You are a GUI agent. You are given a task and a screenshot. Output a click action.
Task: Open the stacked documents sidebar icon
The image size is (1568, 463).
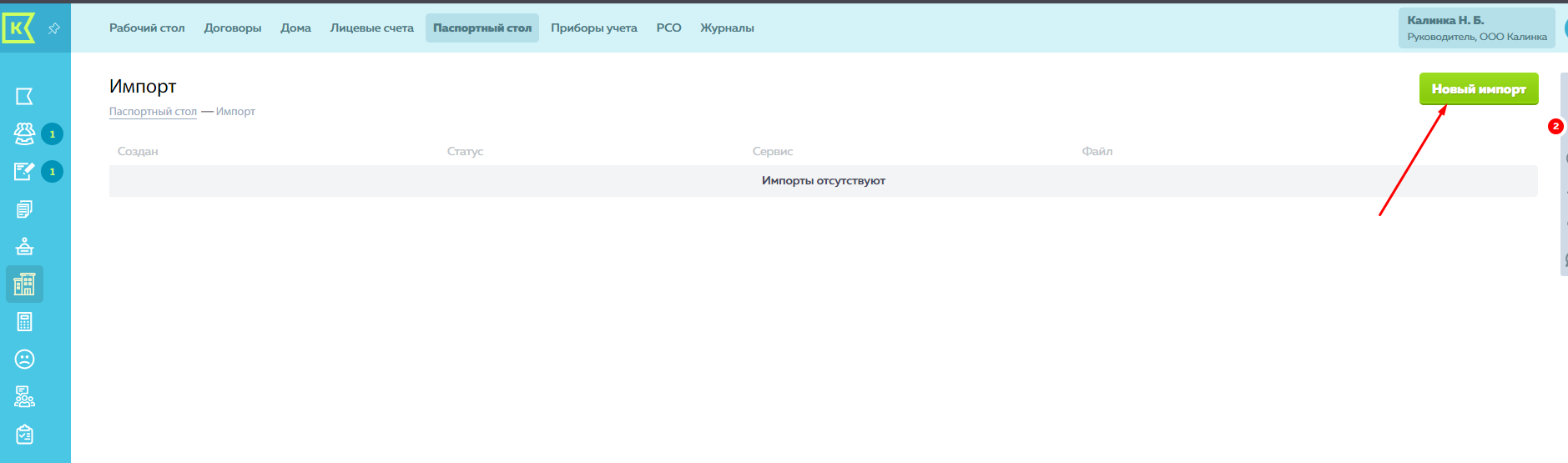(24, 209)
